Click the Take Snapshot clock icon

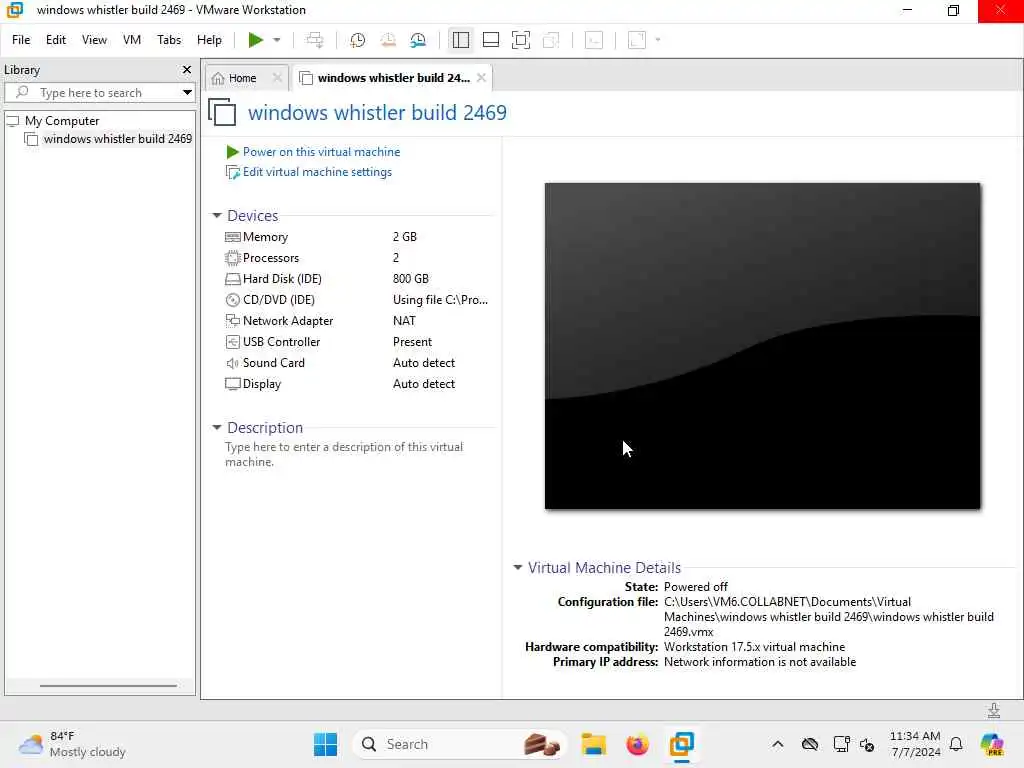357,40
